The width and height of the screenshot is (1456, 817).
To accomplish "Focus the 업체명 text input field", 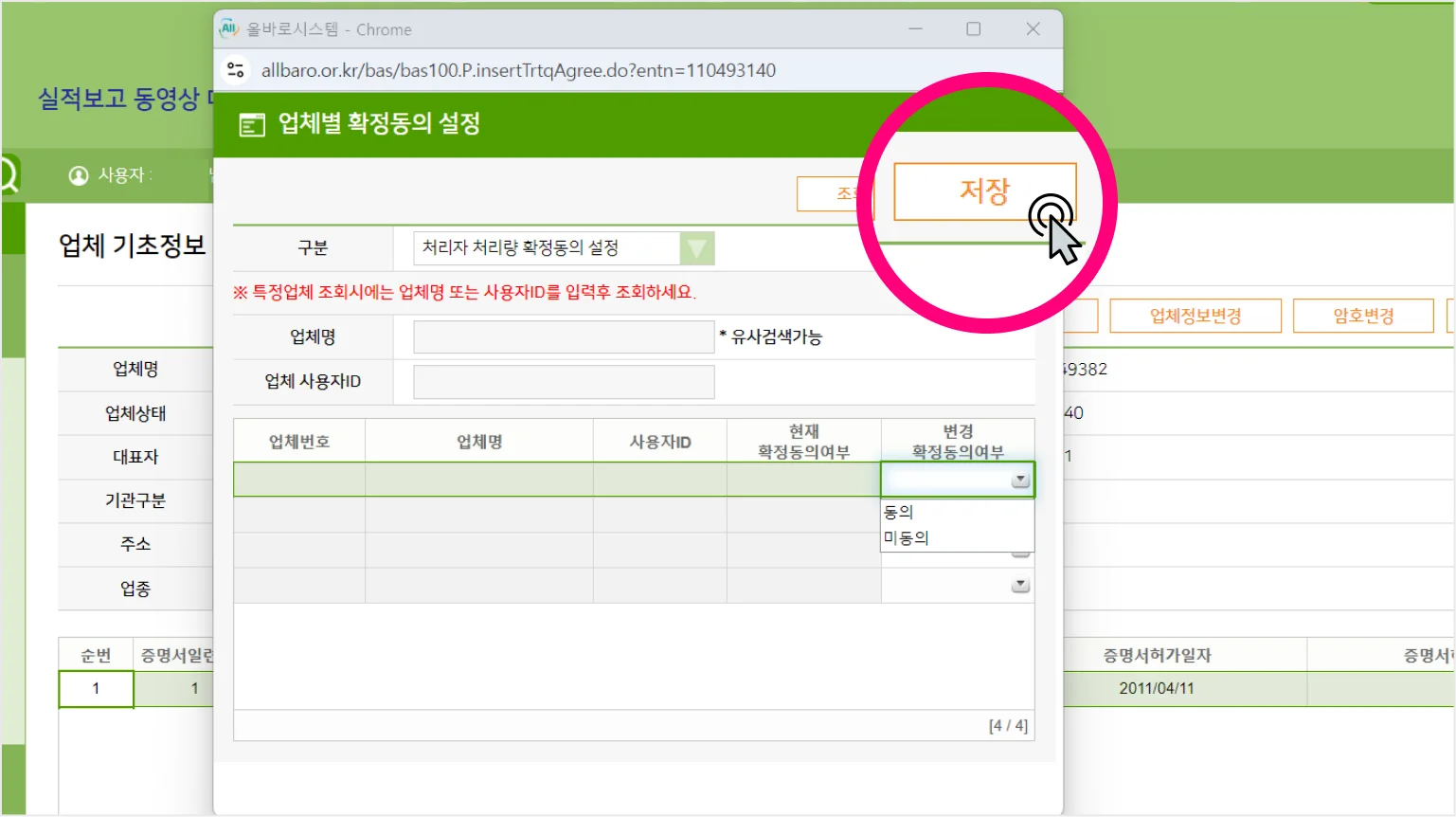I will point(564,337).
